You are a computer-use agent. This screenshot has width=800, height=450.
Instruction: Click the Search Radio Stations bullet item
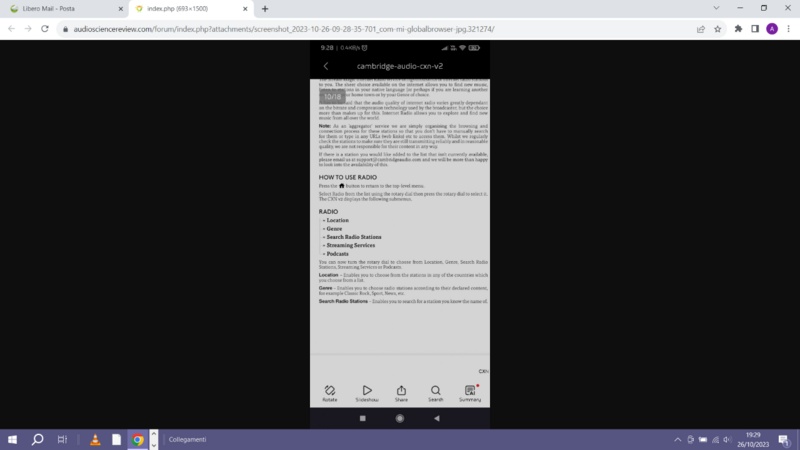pyautogui.click(x=354, y=237)
